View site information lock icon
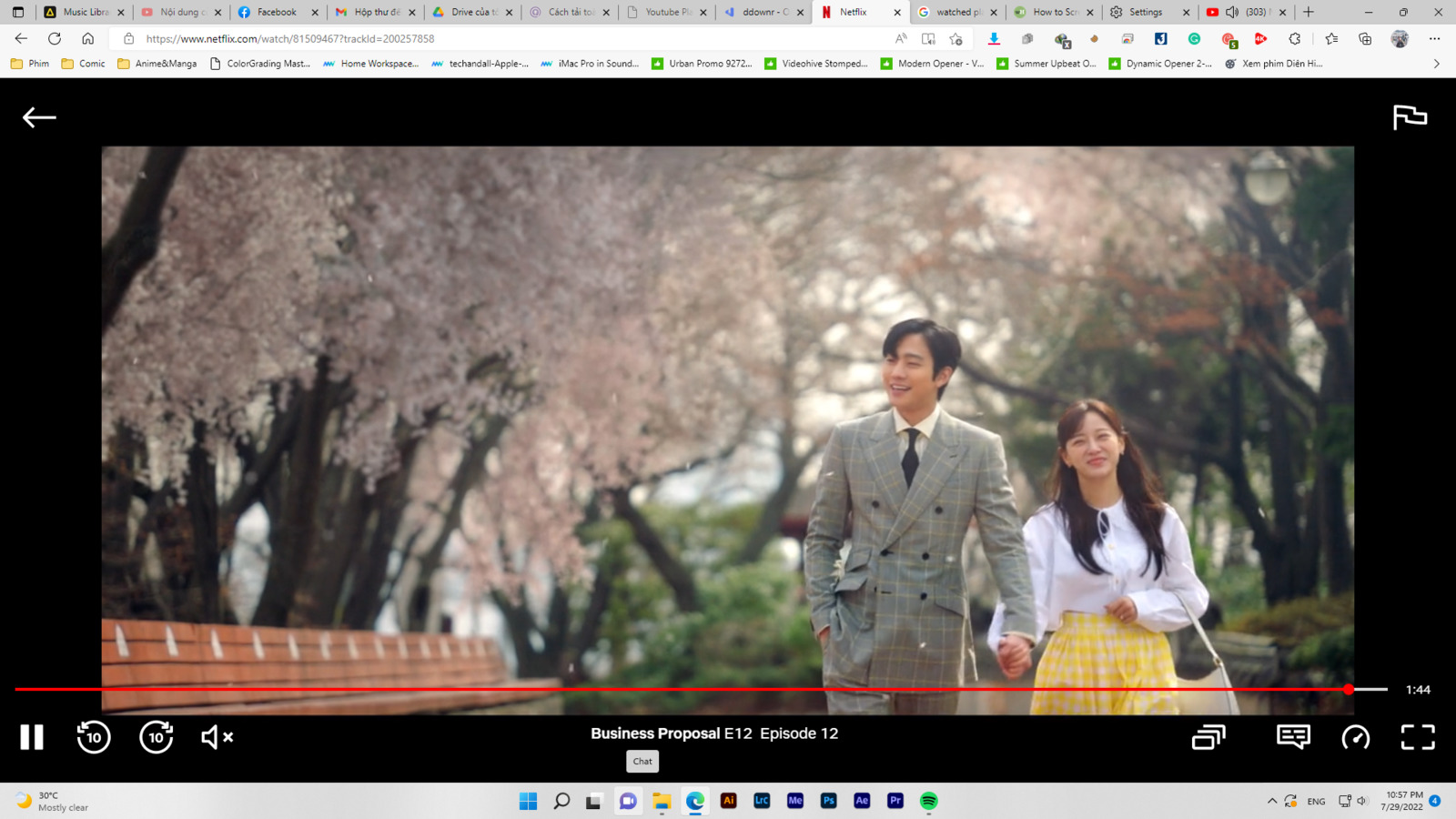Viewport: 1456px width, 819px height. pos(128,39)
